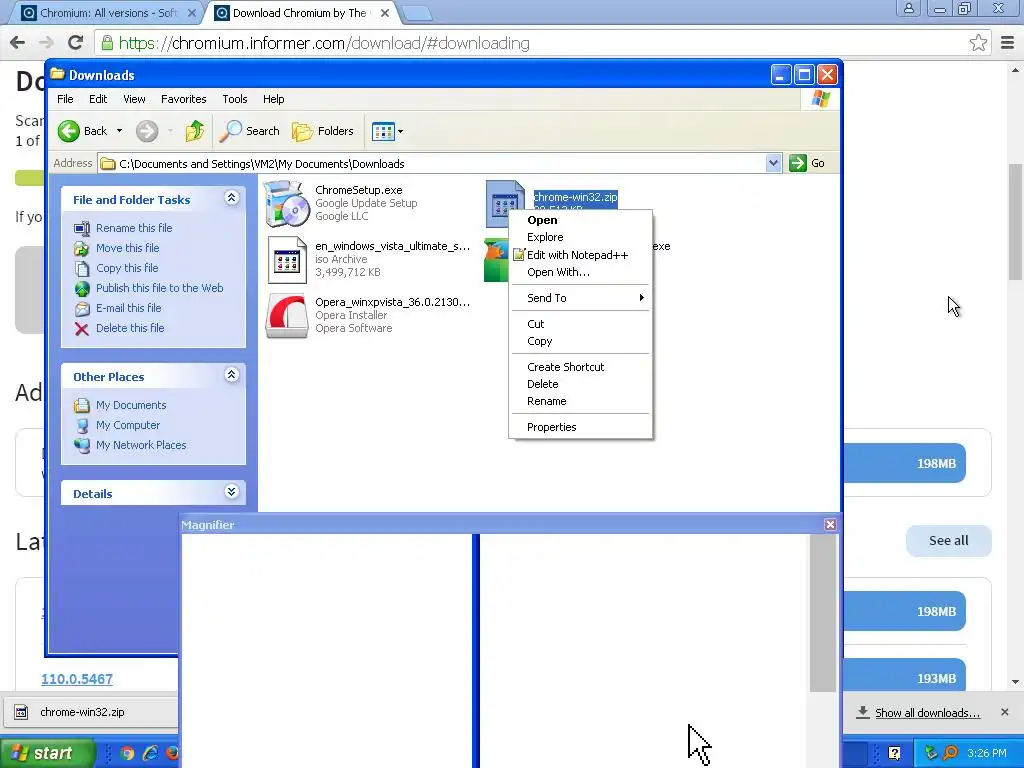This screenshot has height=768, width=1024.
Task: Click the Forward arrow icon in Explorer toolbar
Action: coord(147,131)
